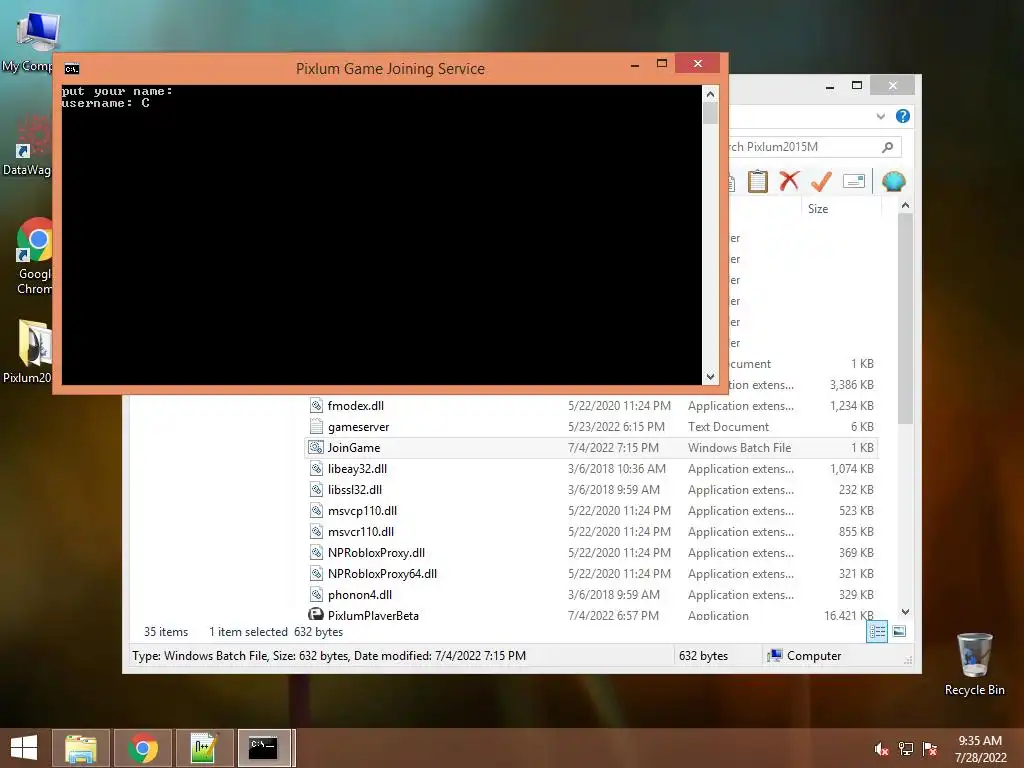Image resolution: width=1024 pixels, height=768 pixels.
Task: Open the Windows Start button
Action: point(24,748)
